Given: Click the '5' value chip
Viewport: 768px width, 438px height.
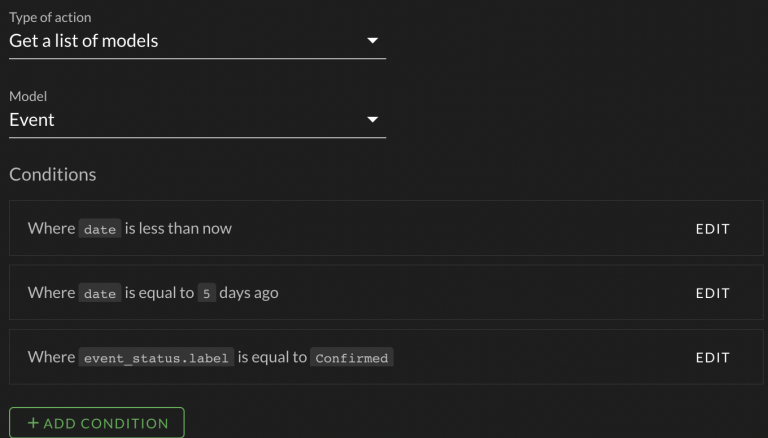Looking at the screenshot, I should pos(207,293).
